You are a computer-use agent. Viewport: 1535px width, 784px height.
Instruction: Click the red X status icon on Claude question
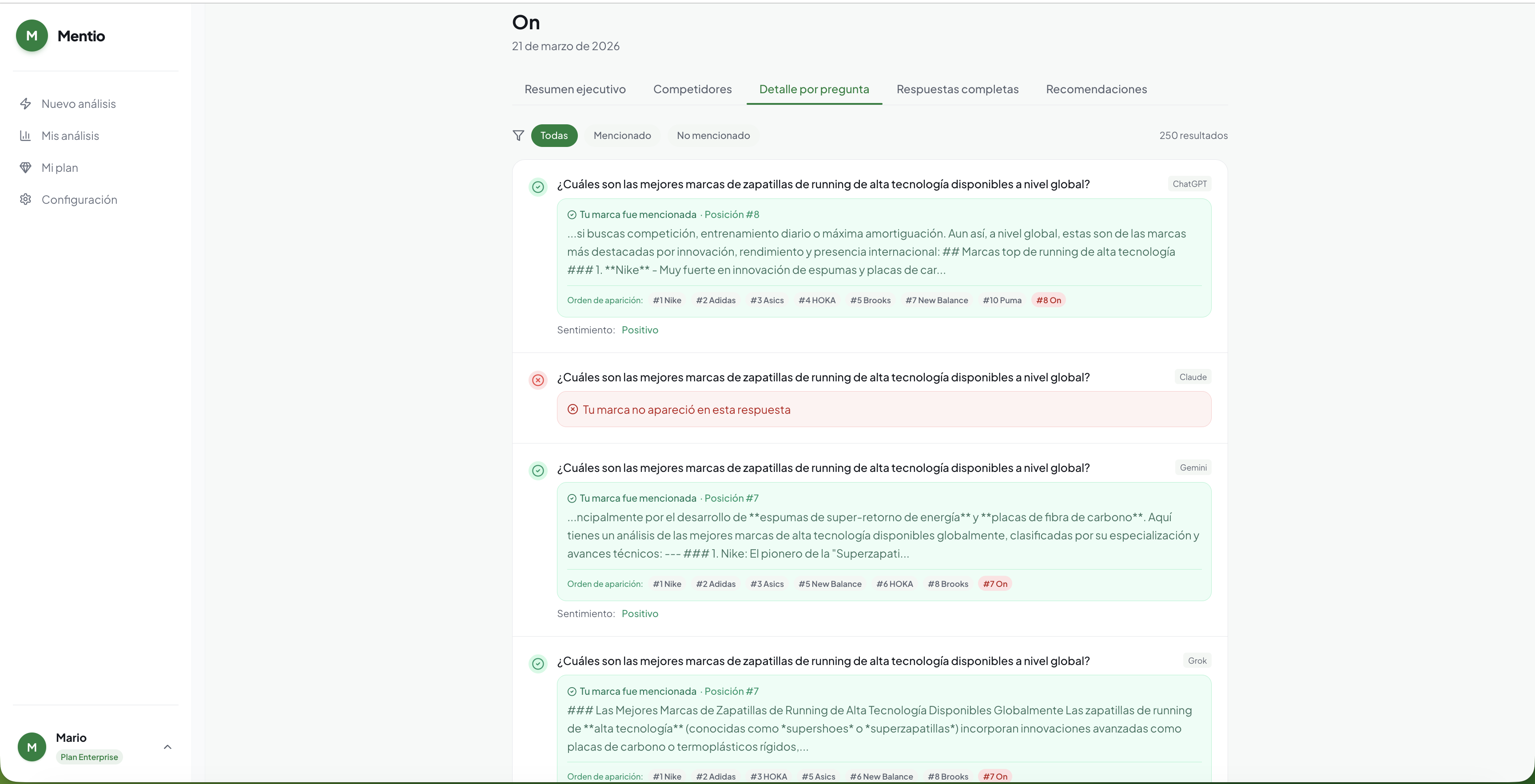click(x=538, y=380)
